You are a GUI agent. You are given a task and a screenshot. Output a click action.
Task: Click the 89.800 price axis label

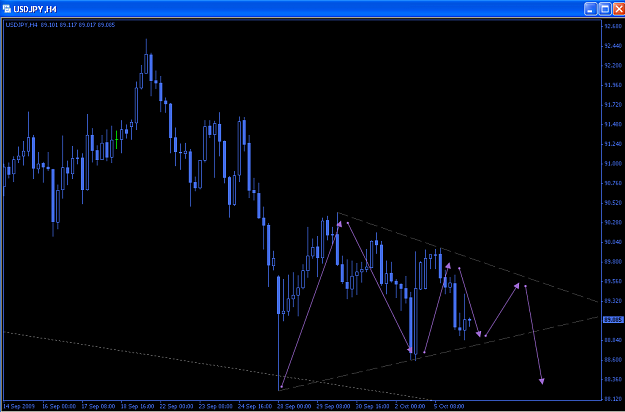click(x=613, y=261)
